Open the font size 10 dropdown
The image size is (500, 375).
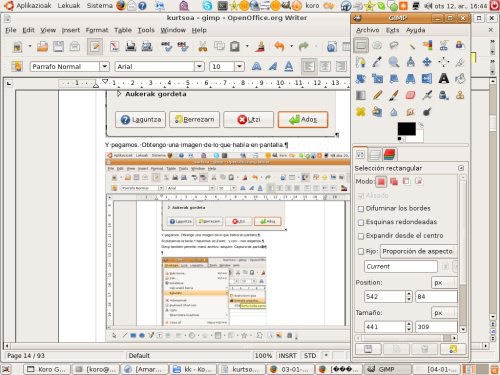tap(239, 66)
